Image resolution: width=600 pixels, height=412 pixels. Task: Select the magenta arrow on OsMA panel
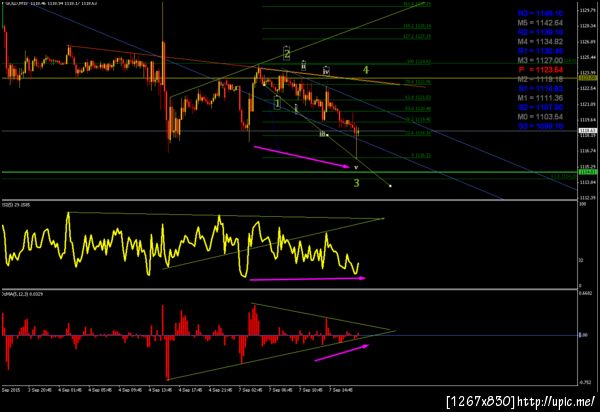click(341, 353)
